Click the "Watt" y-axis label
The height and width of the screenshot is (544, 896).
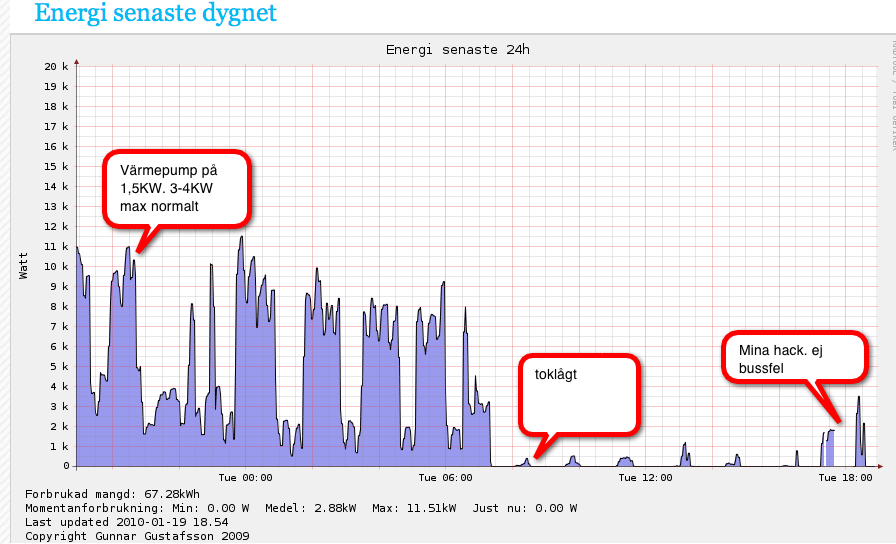[23, 266]
